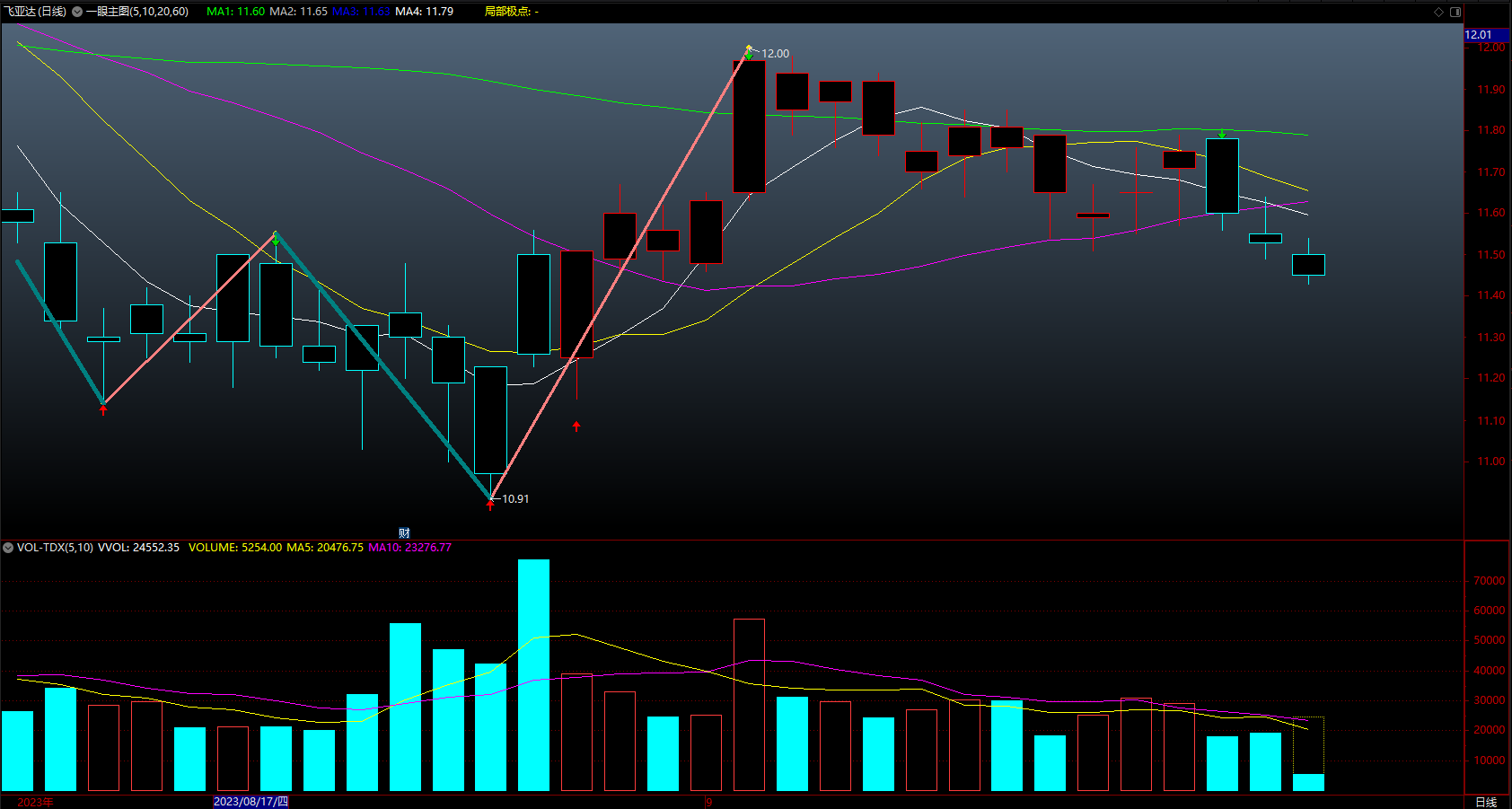Click MA4: 11.79 value
Screen dimensions: 1512x809
(x=424, y=12)
